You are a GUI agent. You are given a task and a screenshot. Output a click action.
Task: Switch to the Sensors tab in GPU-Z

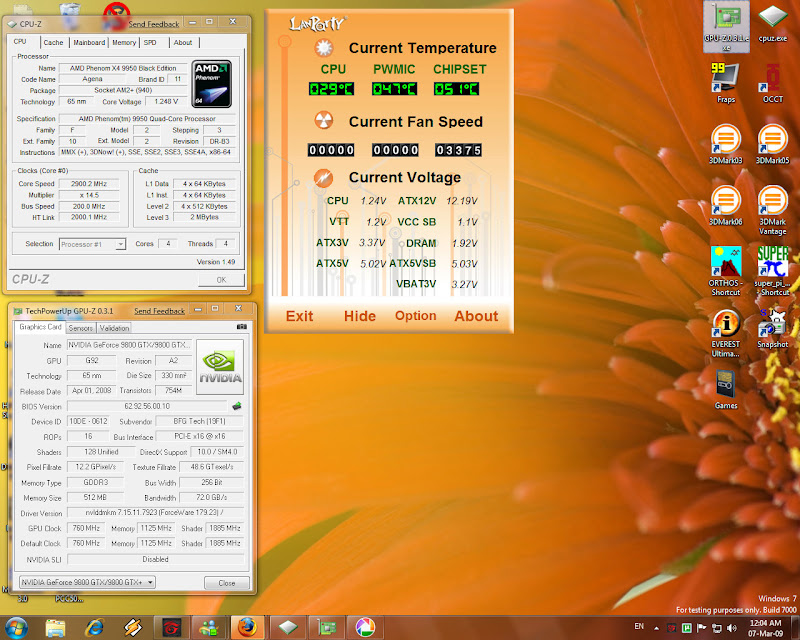81,328
